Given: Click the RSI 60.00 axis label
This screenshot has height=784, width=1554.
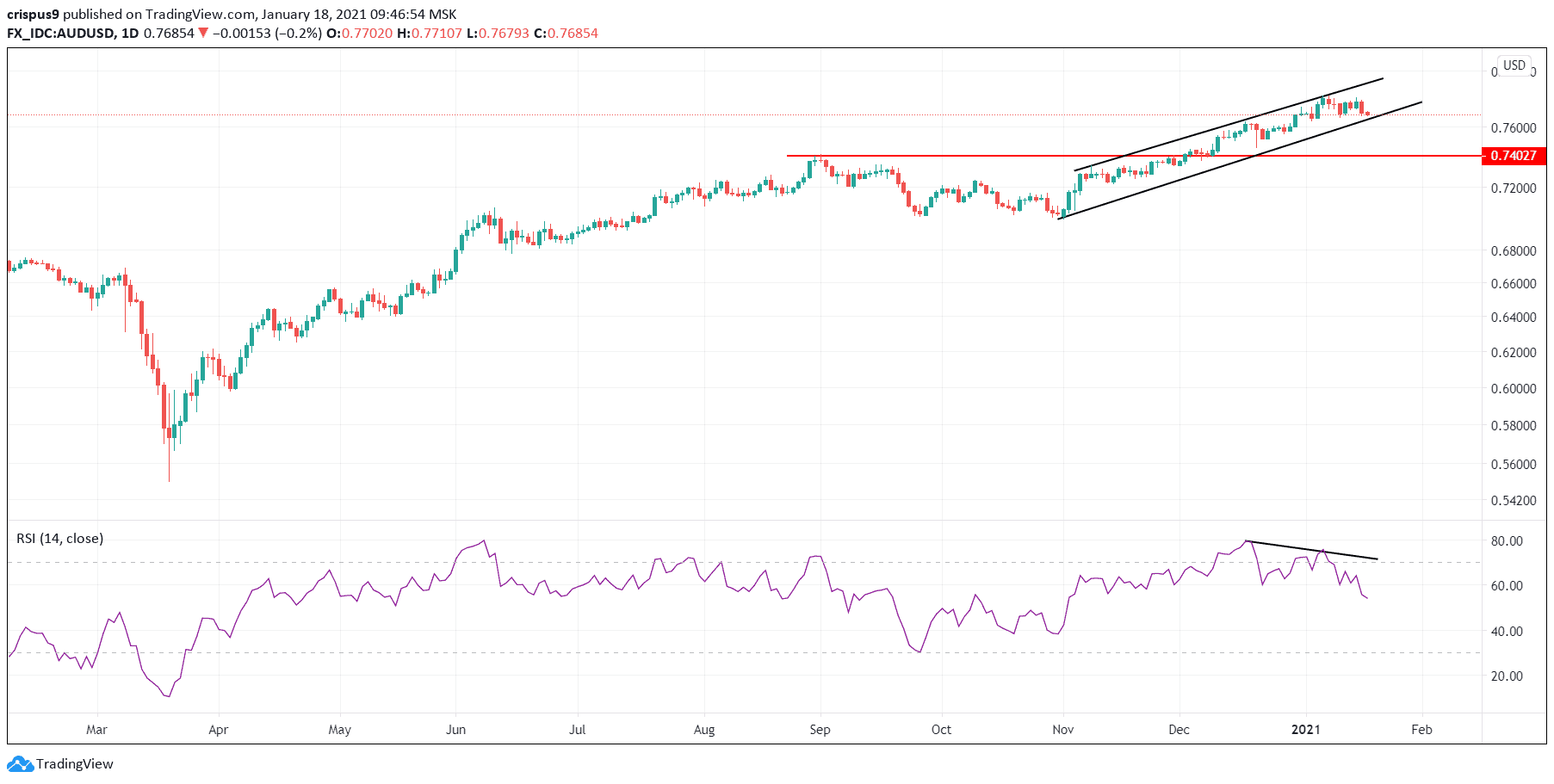Looking at the screenshot, I should pos(1507,586).
